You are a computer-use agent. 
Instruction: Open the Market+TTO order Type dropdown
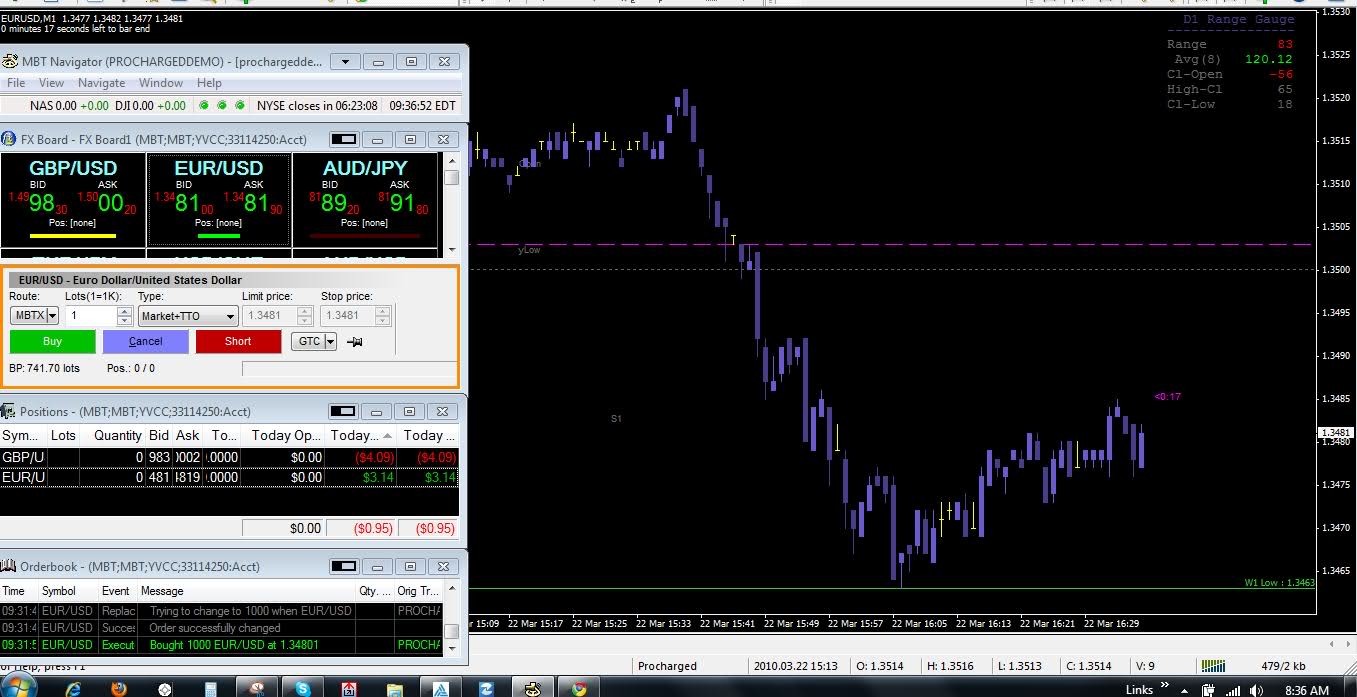[x=188, y=316]
